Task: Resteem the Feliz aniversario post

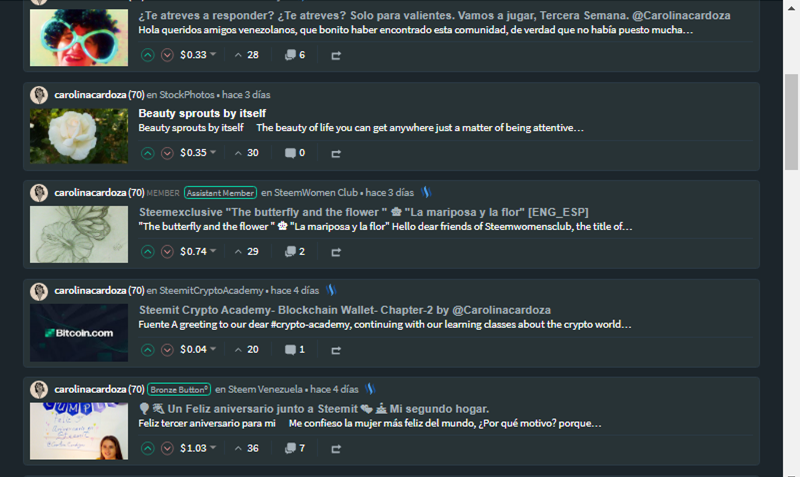Action: (x=336, y=448)
